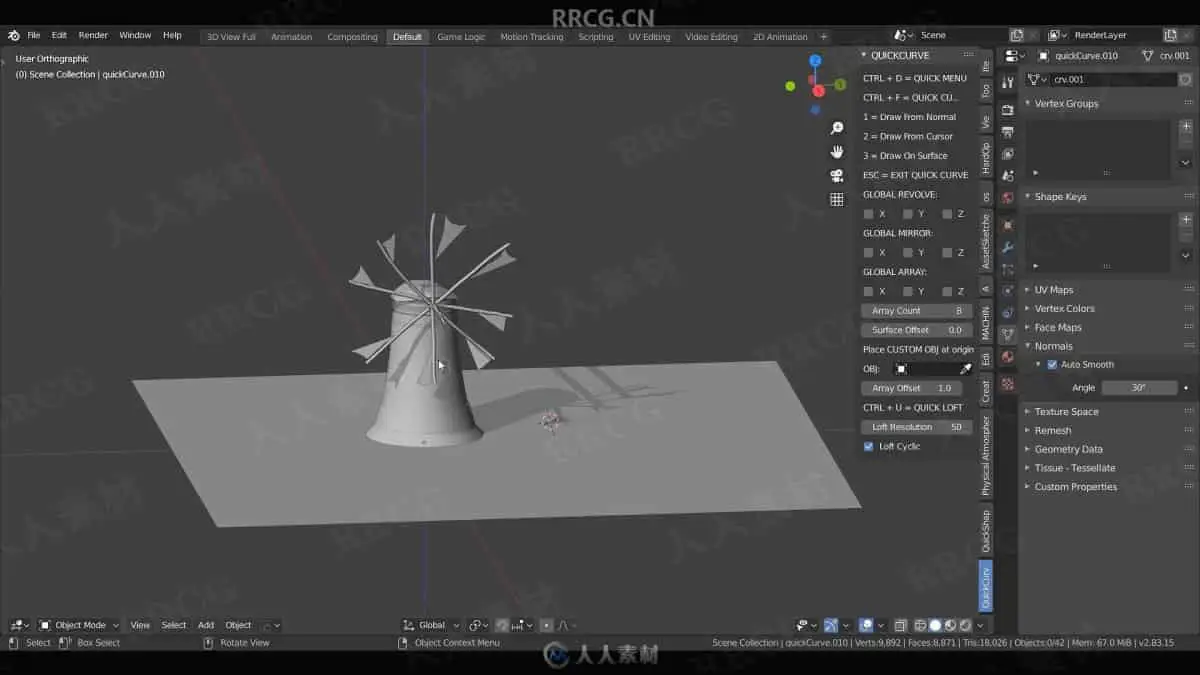The image size is (1200, 675).
Task: Enable Global Mirror X checkbox
Action: coord(869,253)
